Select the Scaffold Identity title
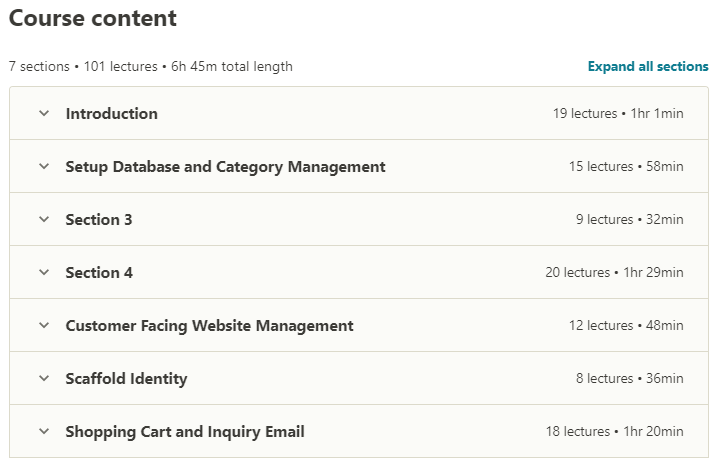The width and height of the screenshot is (717, 465). [x=126, y=379]
